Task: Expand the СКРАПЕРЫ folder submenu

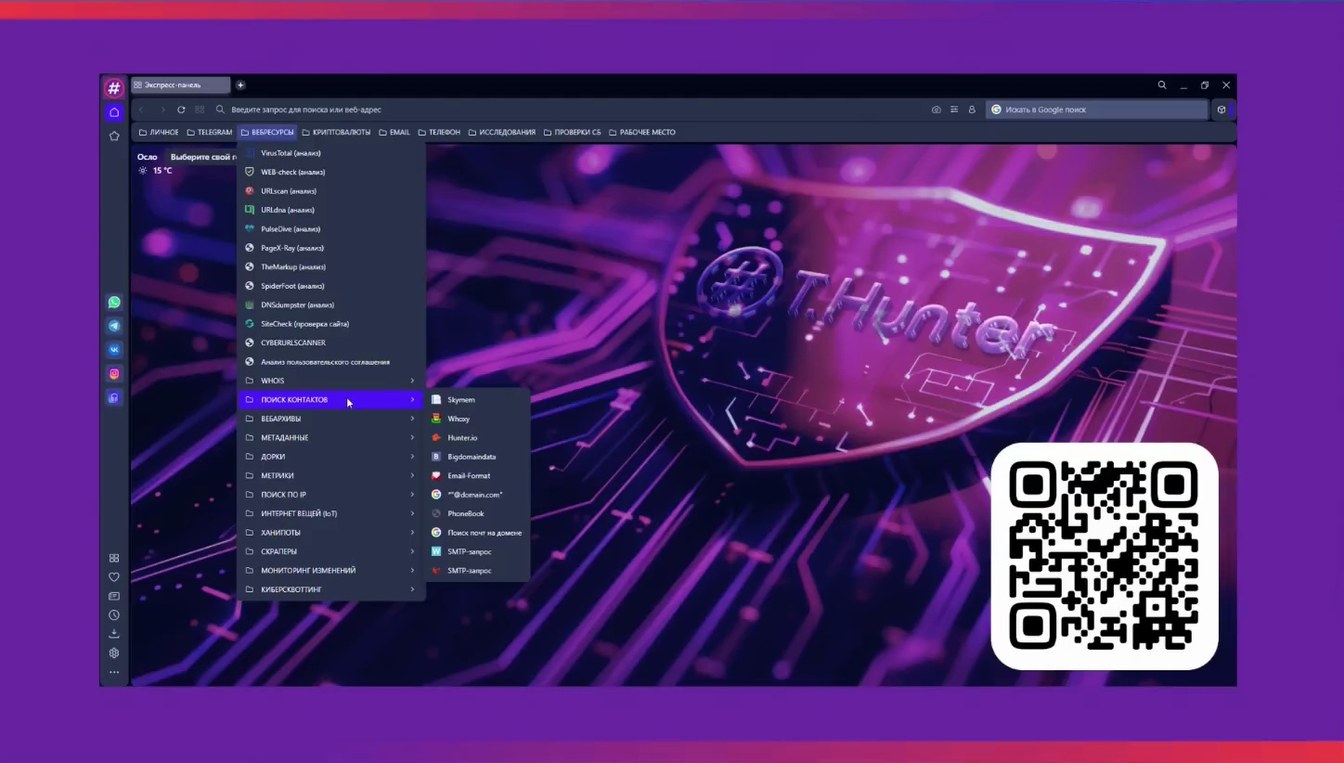Action: [331, 552]
